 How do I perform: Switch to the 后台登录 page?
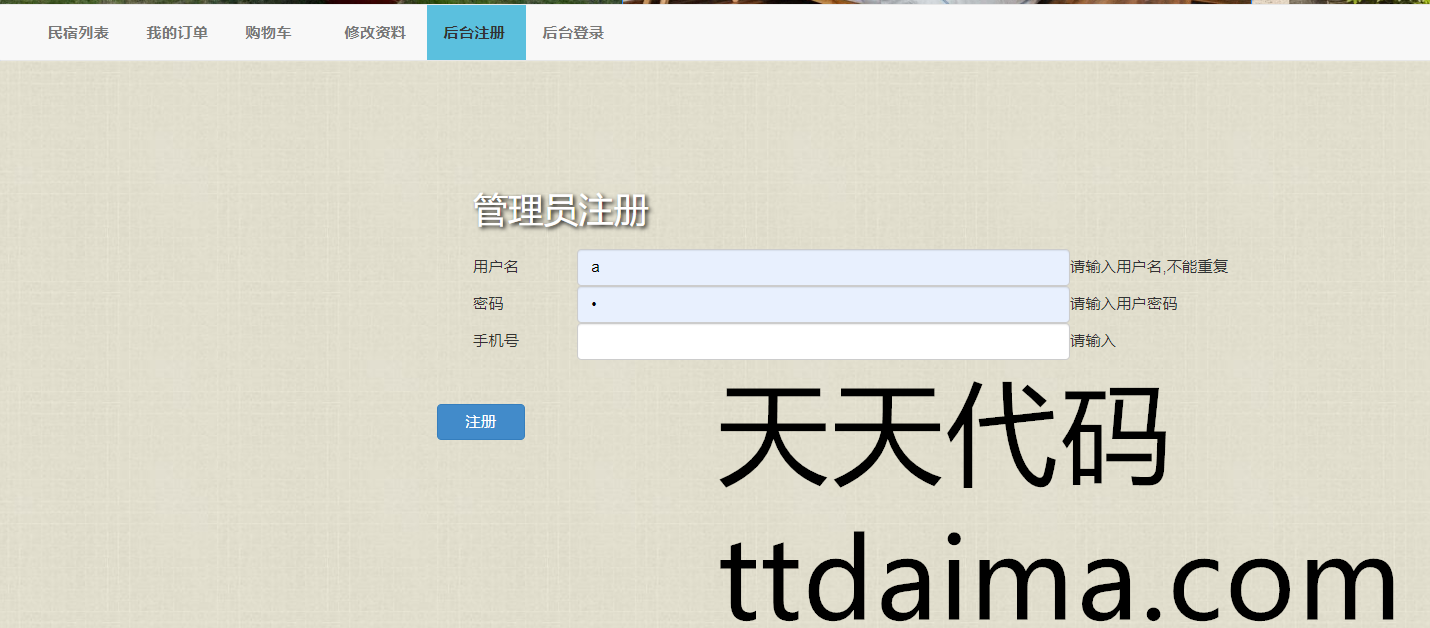pos(573,33)
